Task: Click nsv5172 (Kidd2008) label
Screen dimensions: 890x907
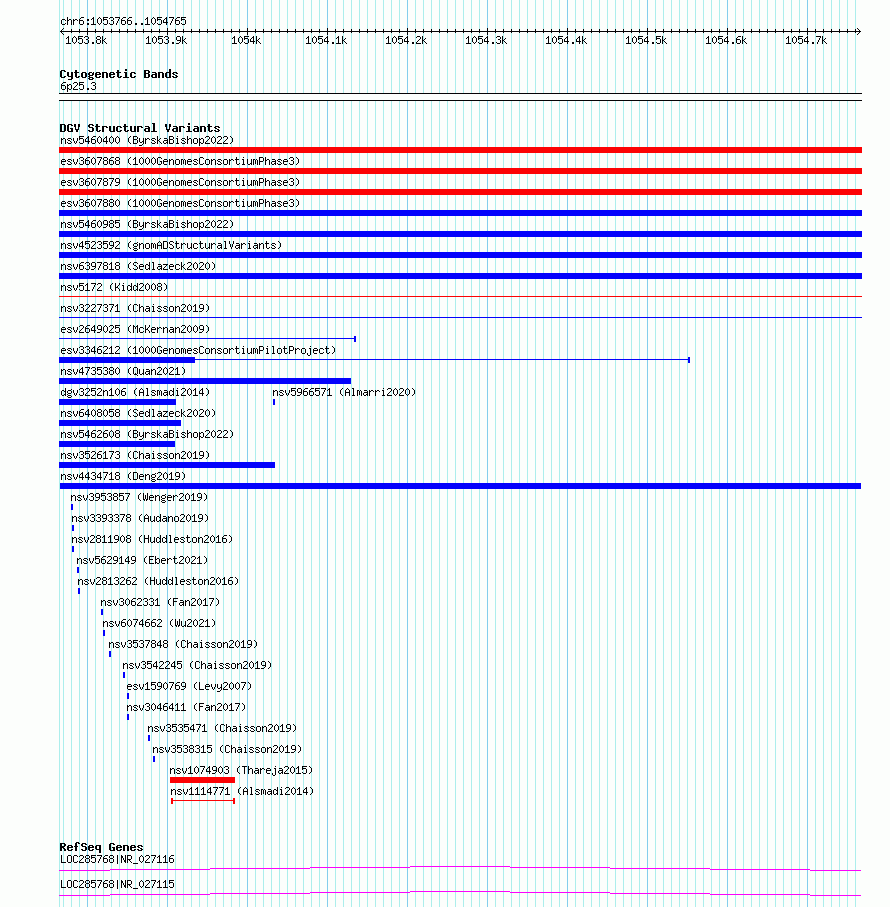Action: pos(114,287)
